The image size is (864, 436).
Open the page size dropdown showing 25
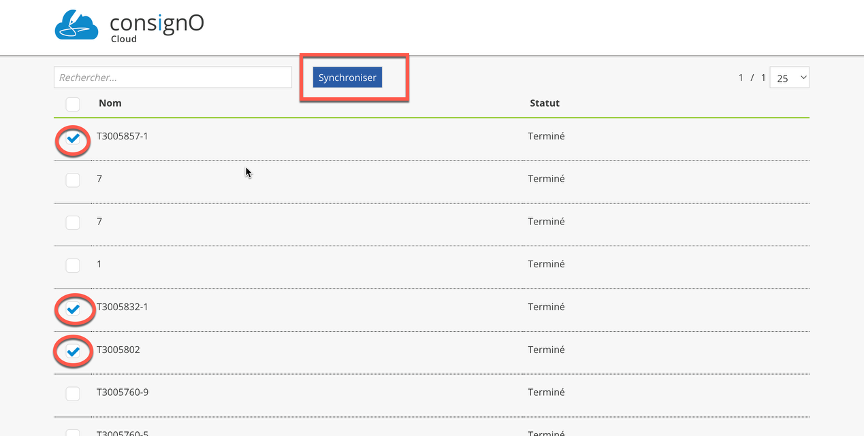pos(789,78)
